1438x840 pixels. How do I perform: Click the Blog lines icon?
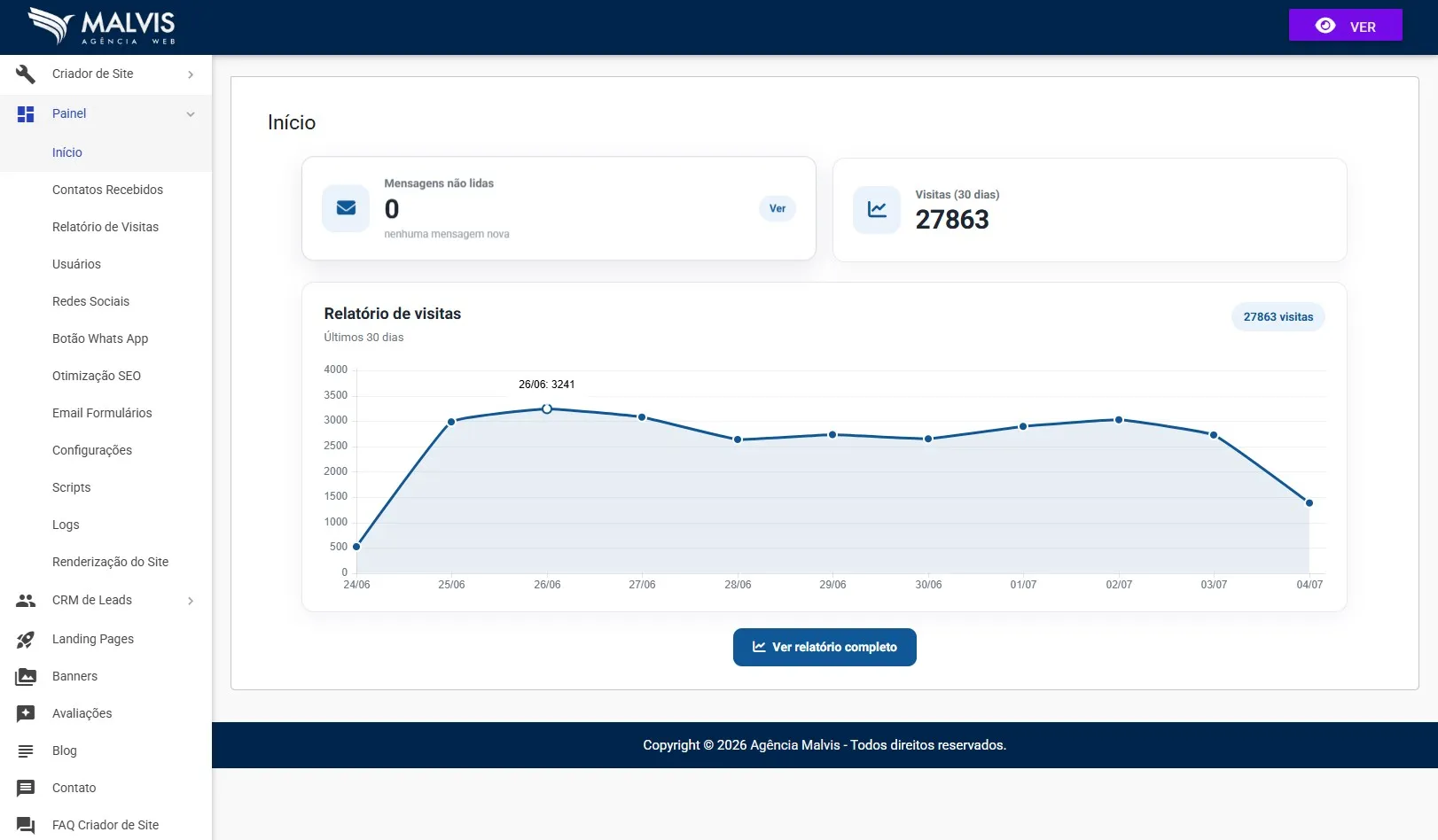tap(26, 751)
